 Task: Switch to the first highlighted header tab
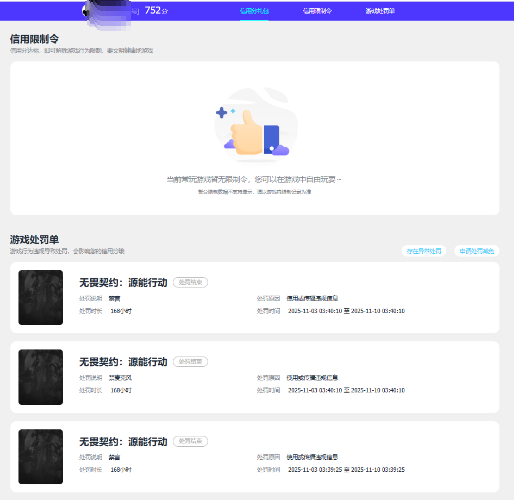click(x=254, y=11)
